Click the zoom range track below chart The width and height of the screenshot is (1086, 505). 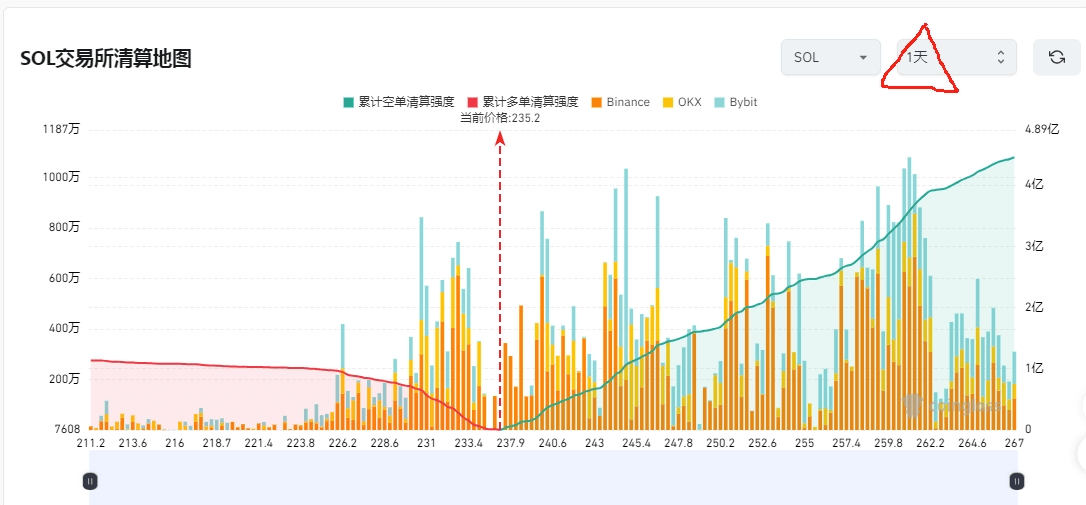pyautogui.click(x=550, y=478)
